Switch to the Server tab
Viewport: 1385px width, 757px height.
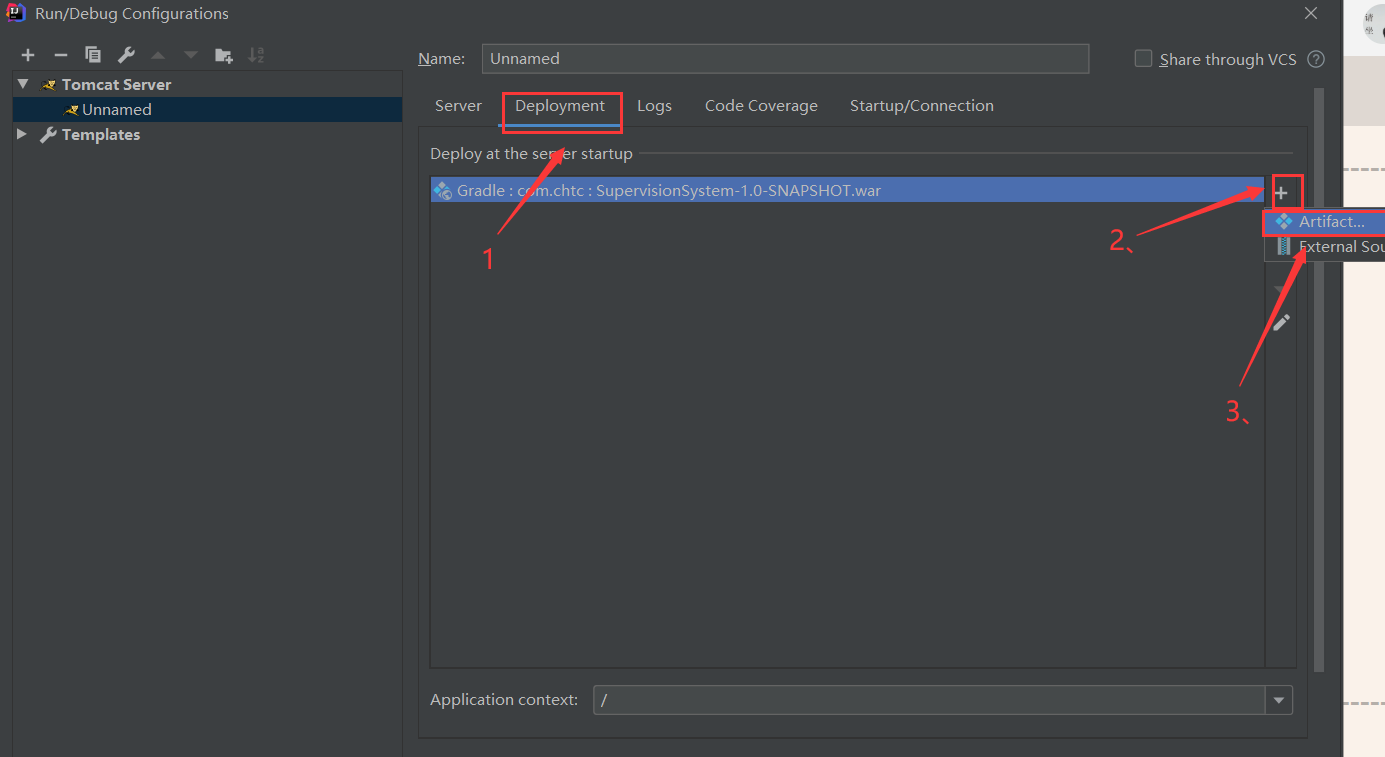458,106
